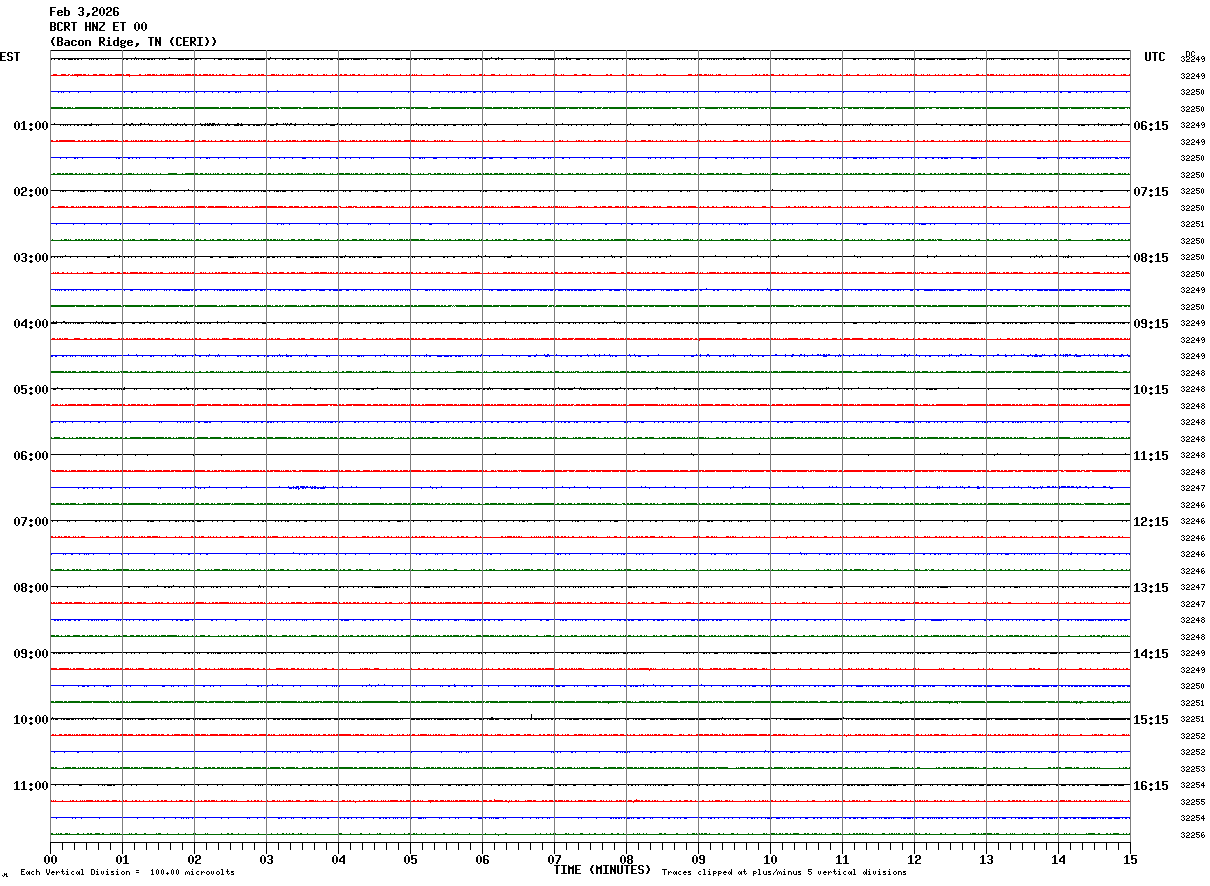Click minute tick label 09 on time axis
Image resolution: width=1210 pixels, height=886 pixels.
[698, 859]
